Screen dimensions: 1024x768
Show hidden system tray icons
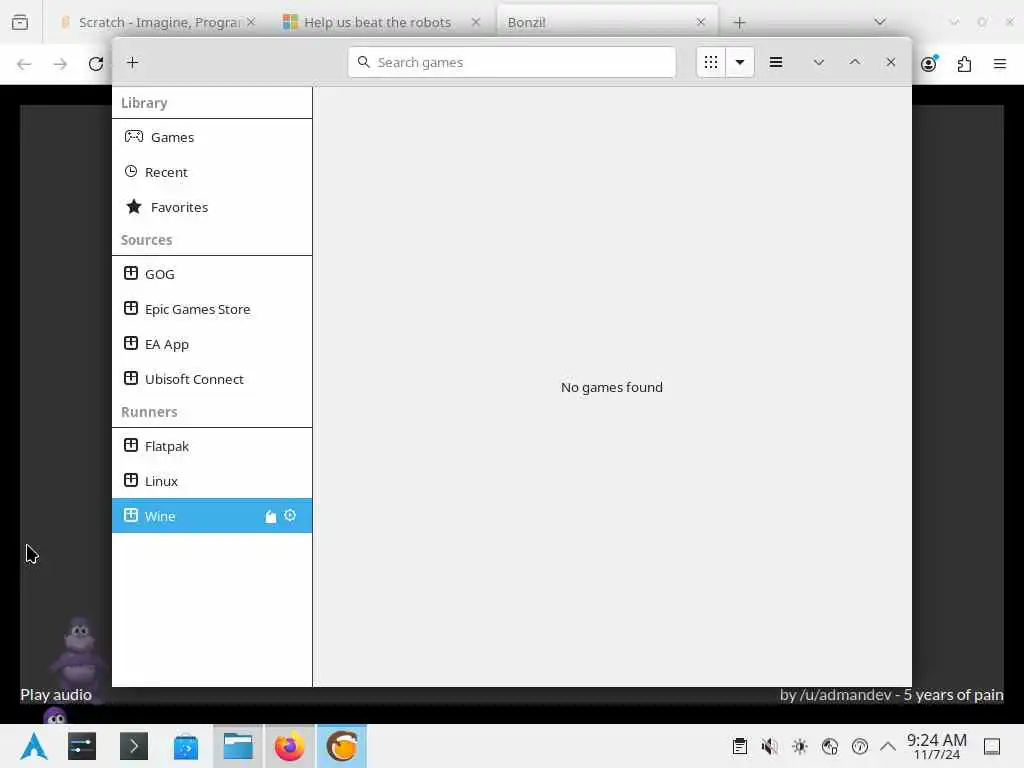(x=888, y=746)
